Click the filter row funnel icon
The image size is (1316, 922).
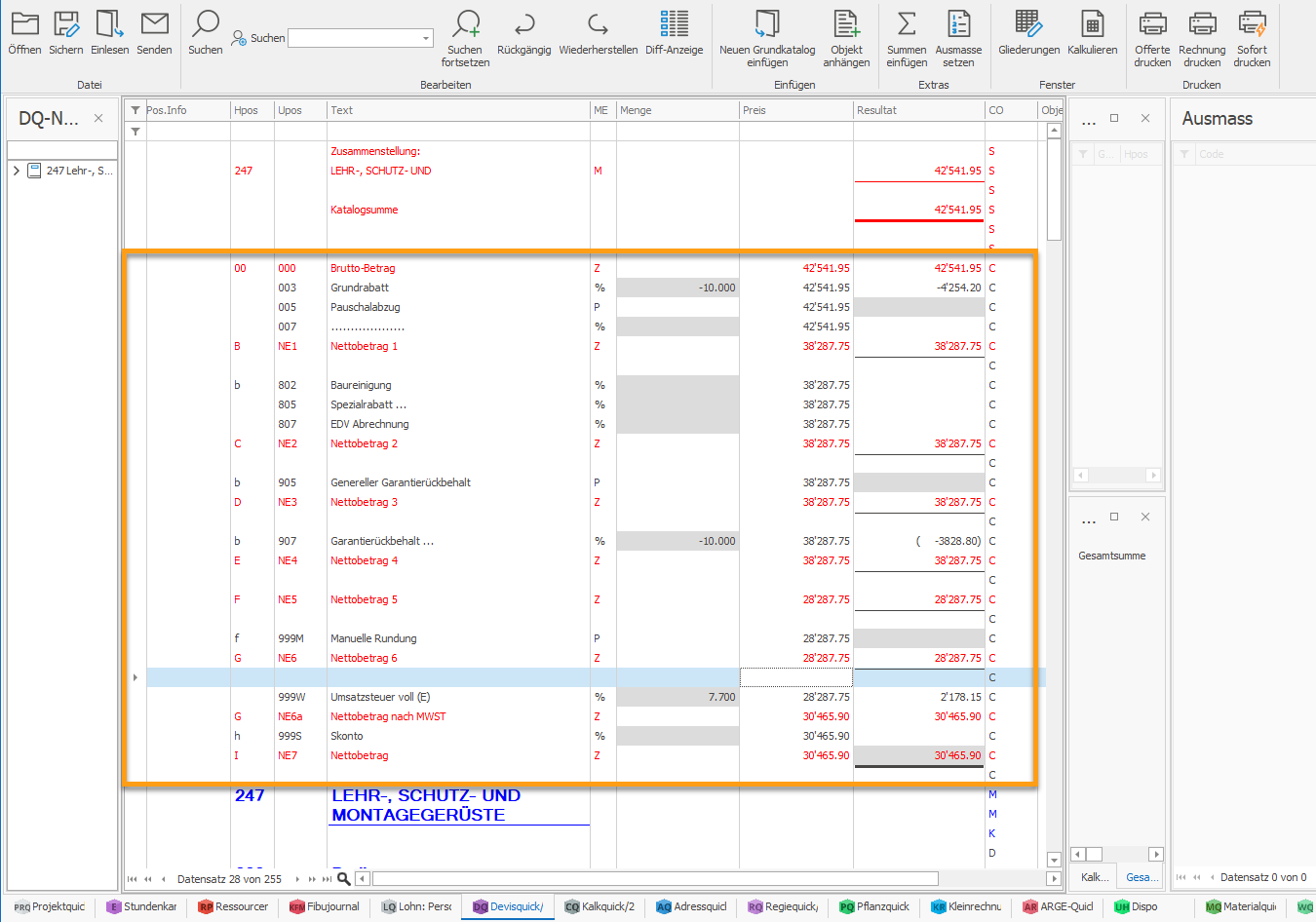pyautogui.click(x=135, y=131)
